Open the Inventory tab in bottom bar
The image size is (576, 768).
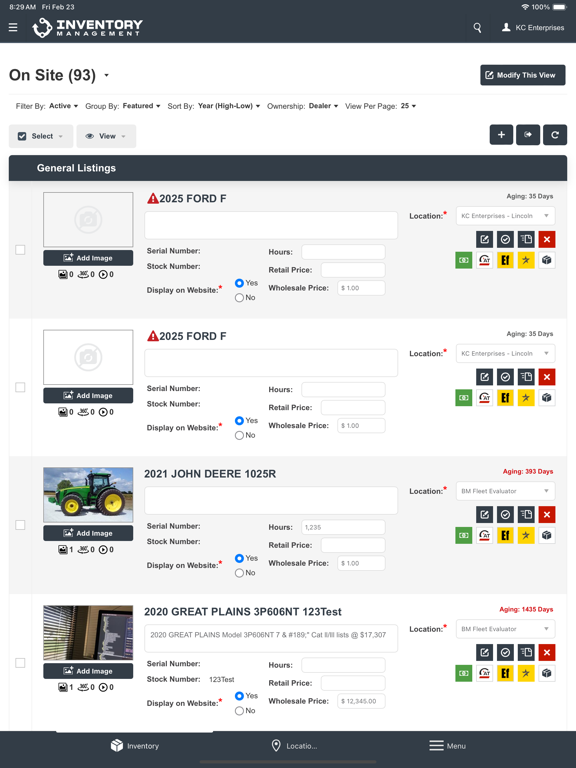pyautogui.click(x=135, y=746)
